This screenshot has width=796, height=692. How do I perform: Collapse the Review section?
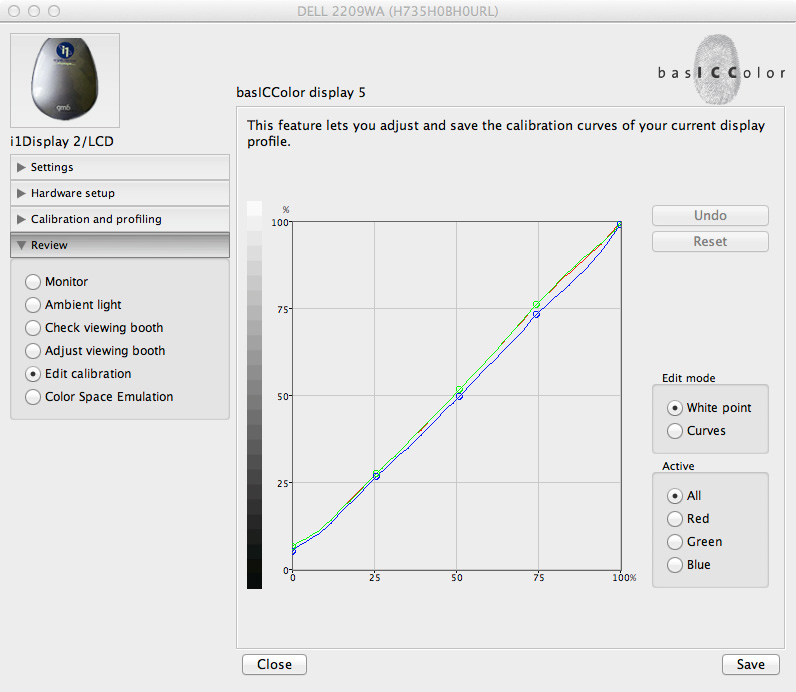click(120, 245)
